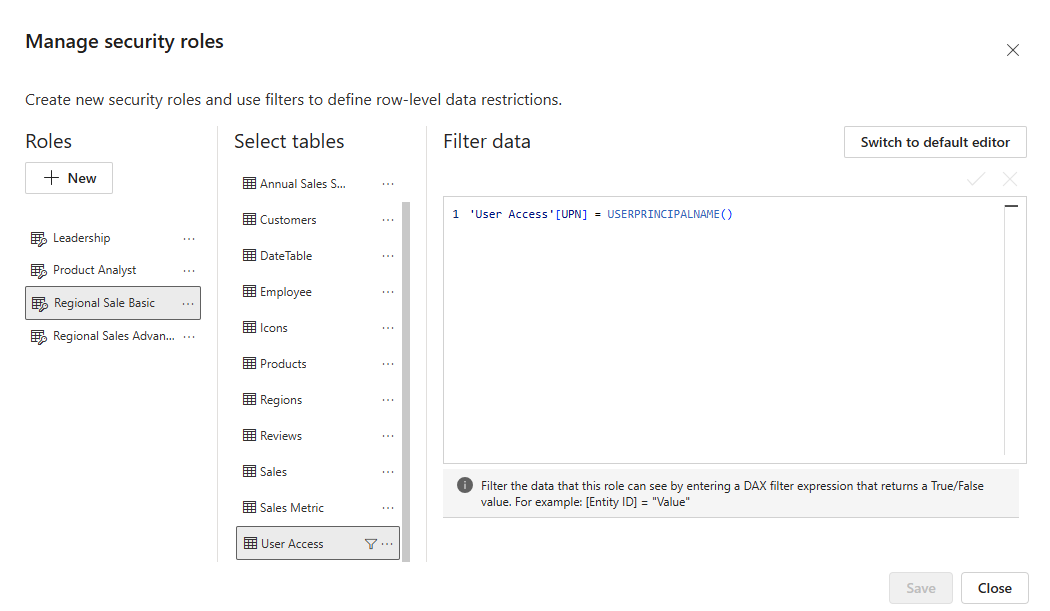Open more options for Employee table
The width and height of the screenshot is (1050, 611).
click(388, 292)
